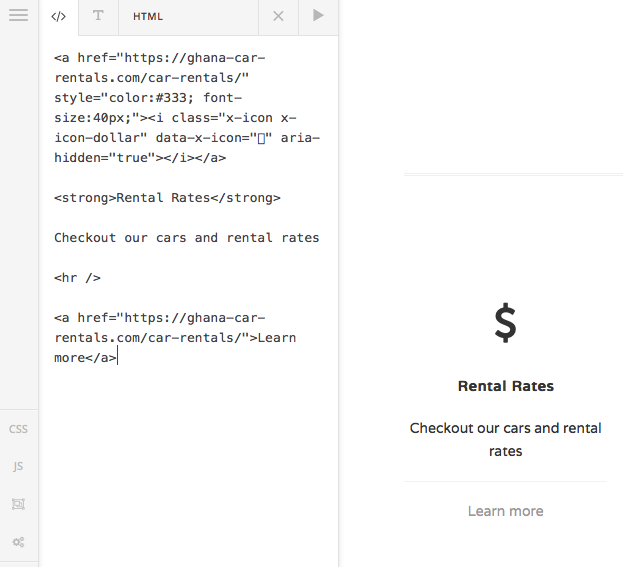Click the Rental Rates heading in preview
Screen dimensions: 623x567
click(505, 386)
